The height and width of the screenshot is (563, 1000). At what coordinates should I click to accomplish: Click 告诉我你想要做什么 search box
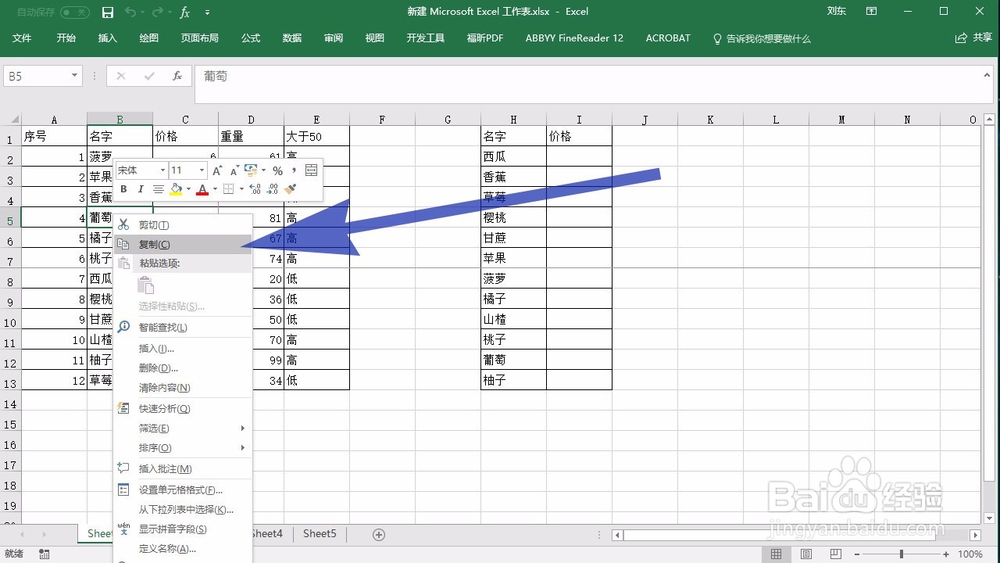point(762,39)
